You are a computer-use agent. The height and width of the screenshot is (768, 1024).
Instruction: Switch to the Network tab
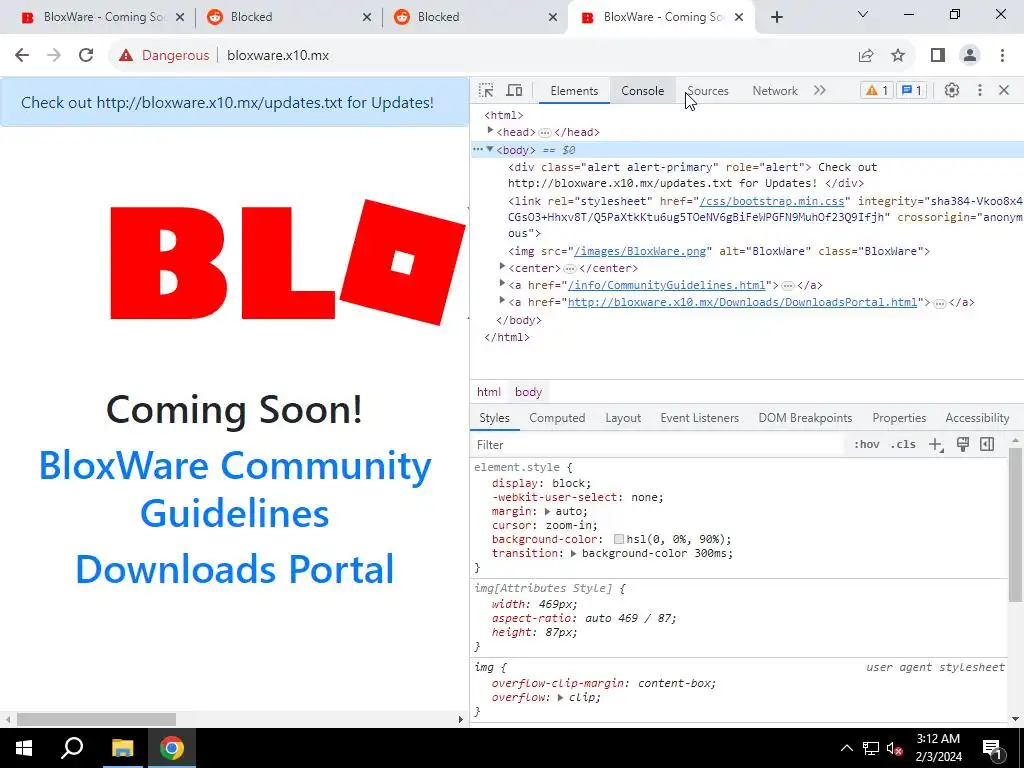[x=775, y=91]
